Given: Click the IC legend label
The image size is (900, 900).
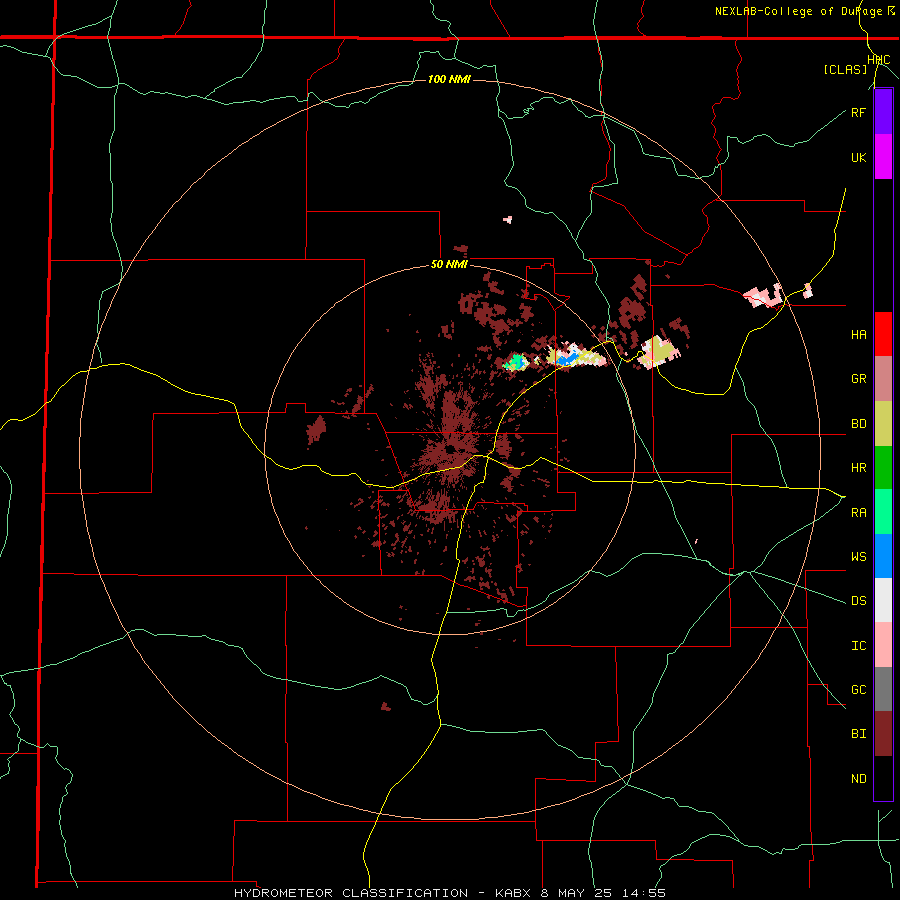Looking at the screenshot, I should tap(858, 645).
